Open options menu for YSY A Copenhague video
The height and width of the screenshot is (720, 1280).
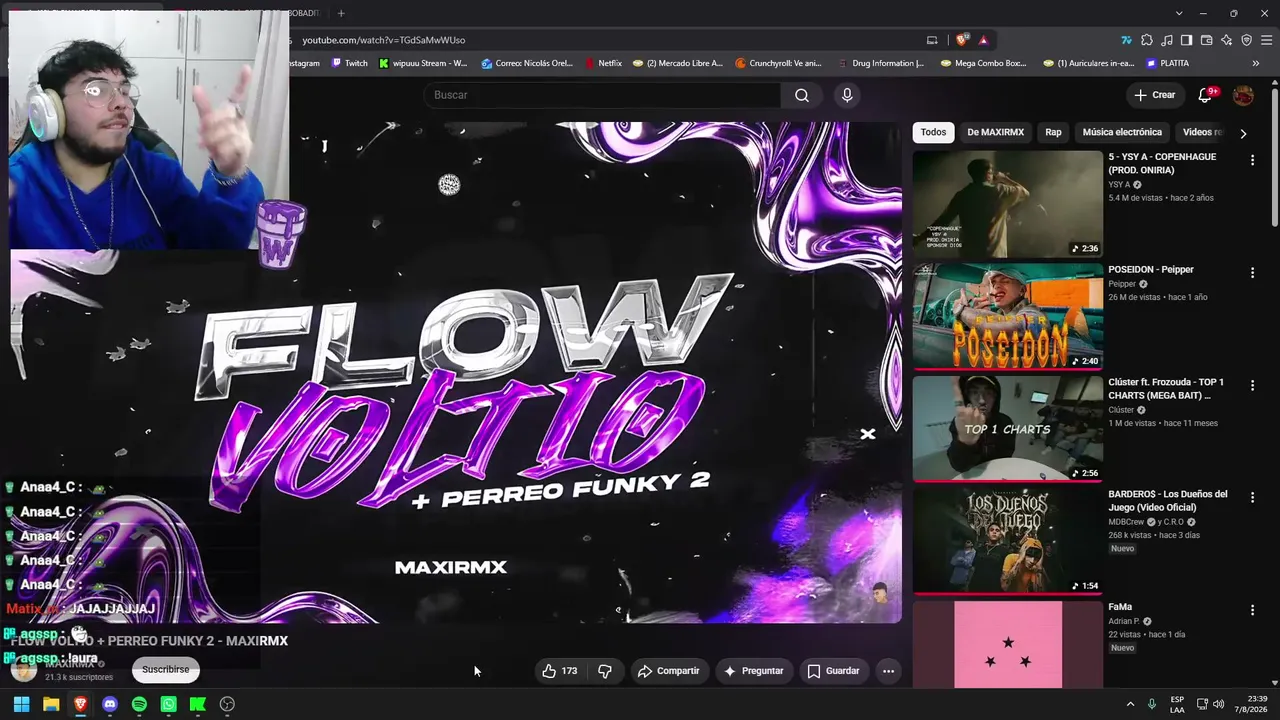1252,160
